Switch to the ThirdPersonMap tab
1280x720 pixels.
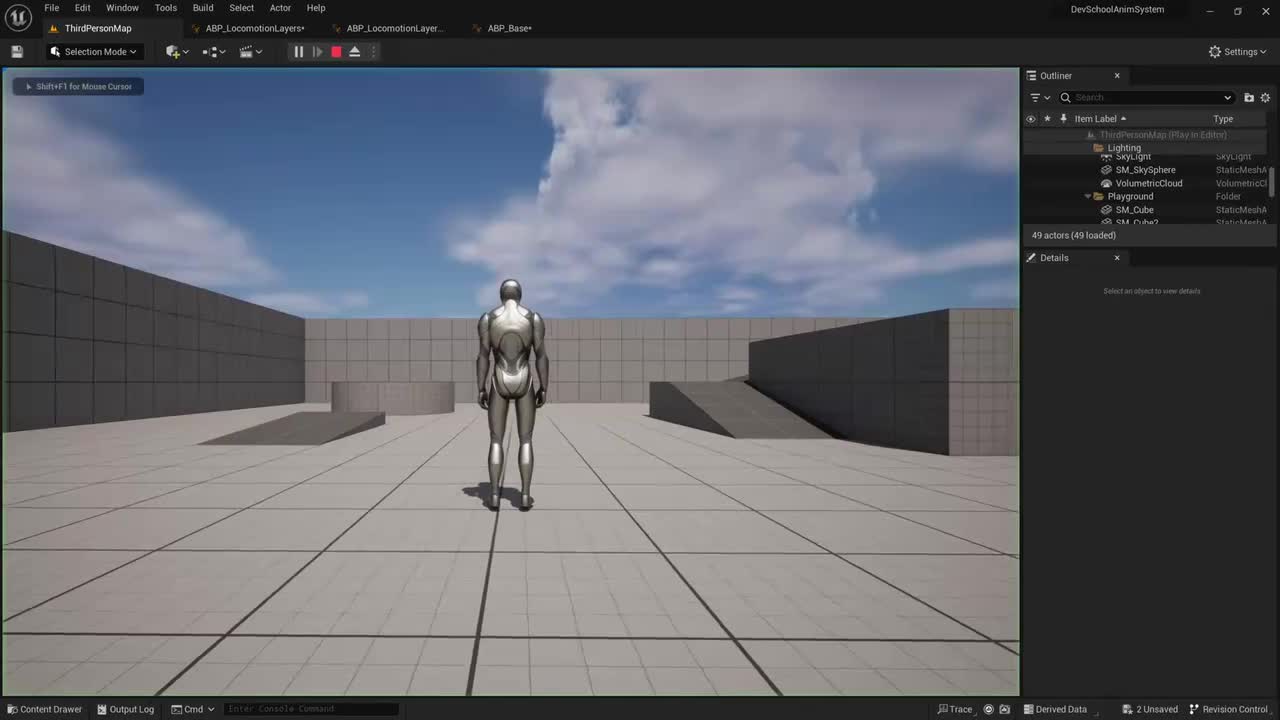click(x=97, y=28)
